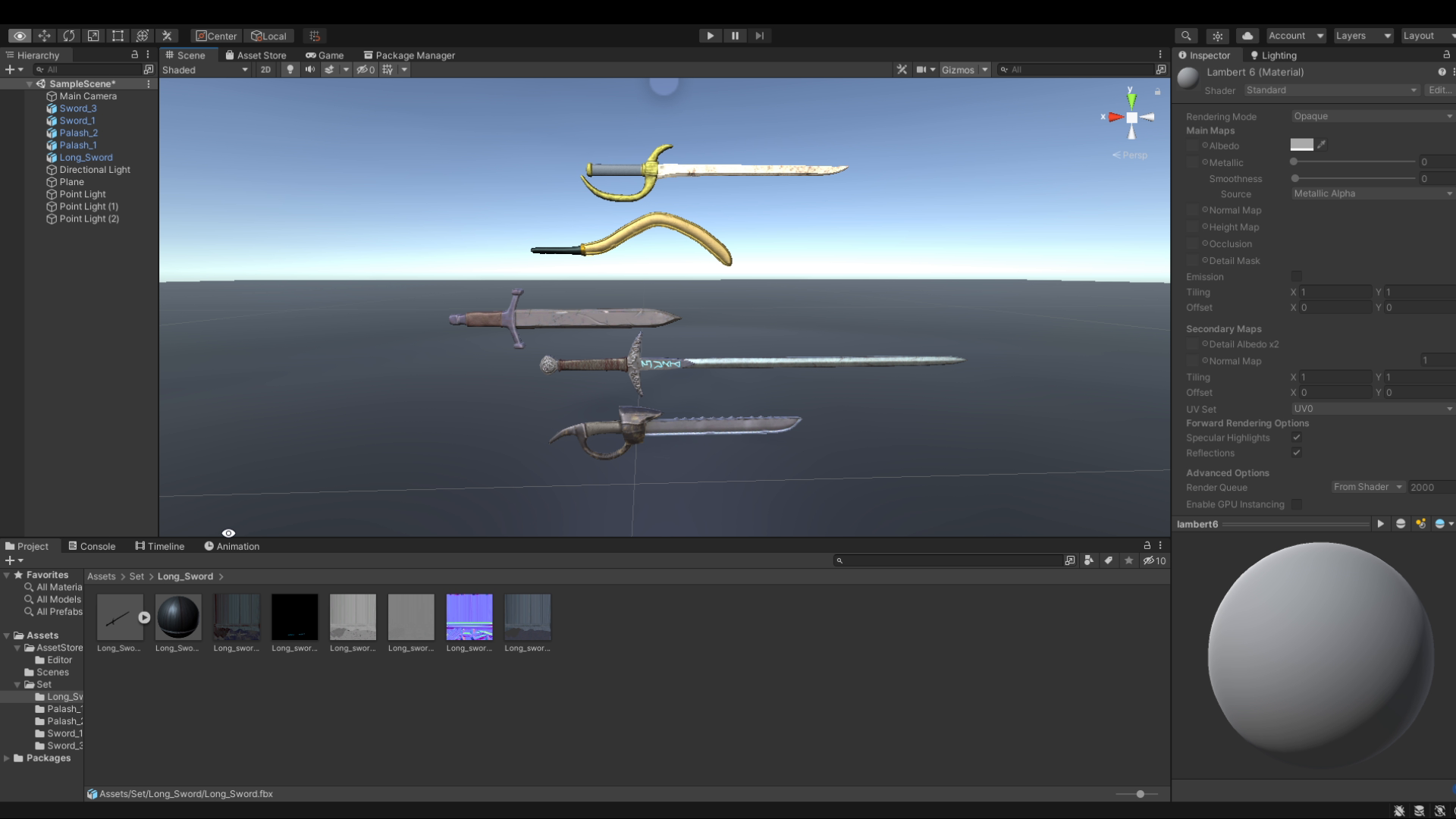Click the Play button

pyautogui.click(x=710, y=36)
